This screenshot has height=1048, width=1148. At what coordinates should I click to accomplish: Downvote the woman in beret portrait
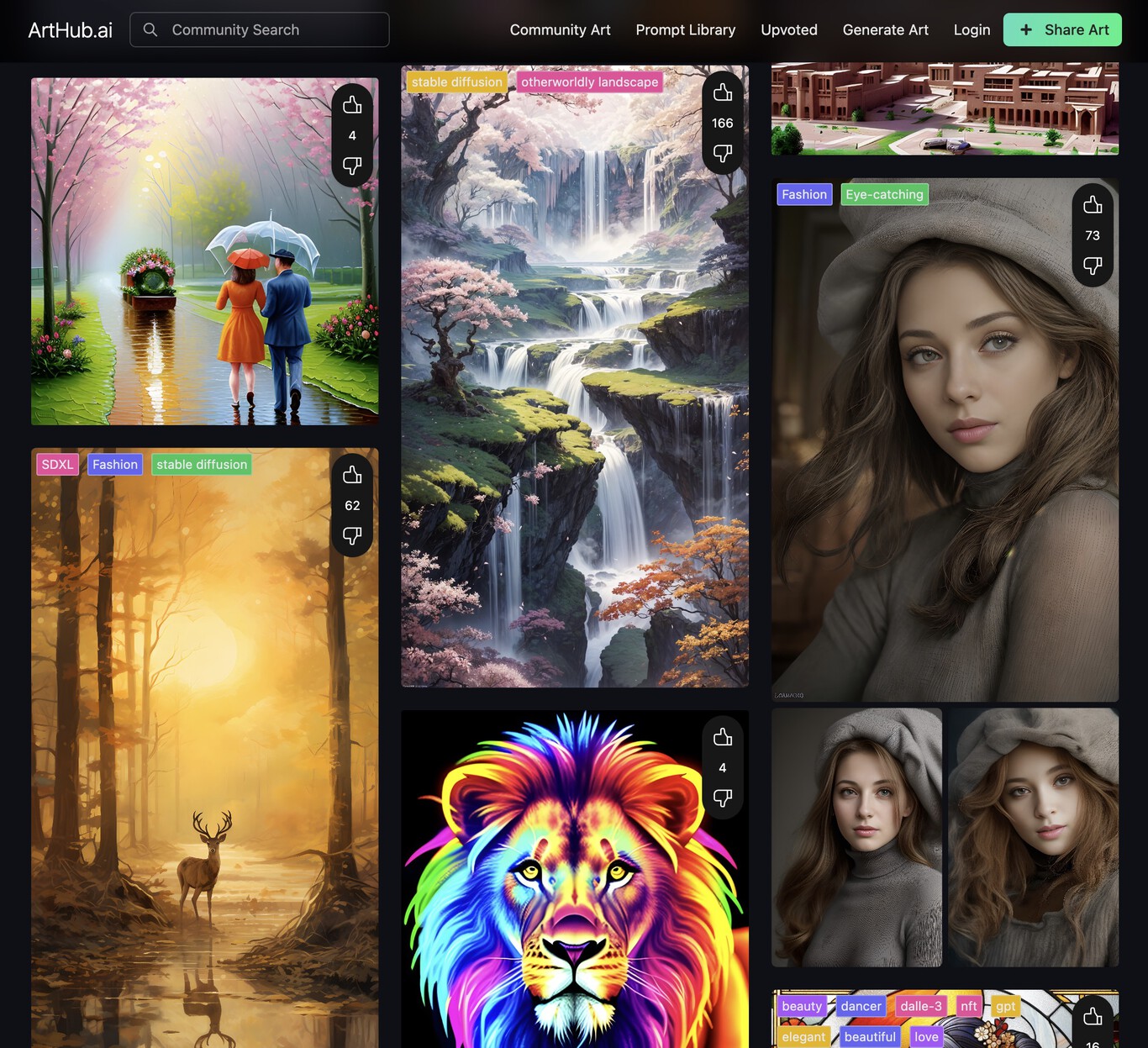1092,266
